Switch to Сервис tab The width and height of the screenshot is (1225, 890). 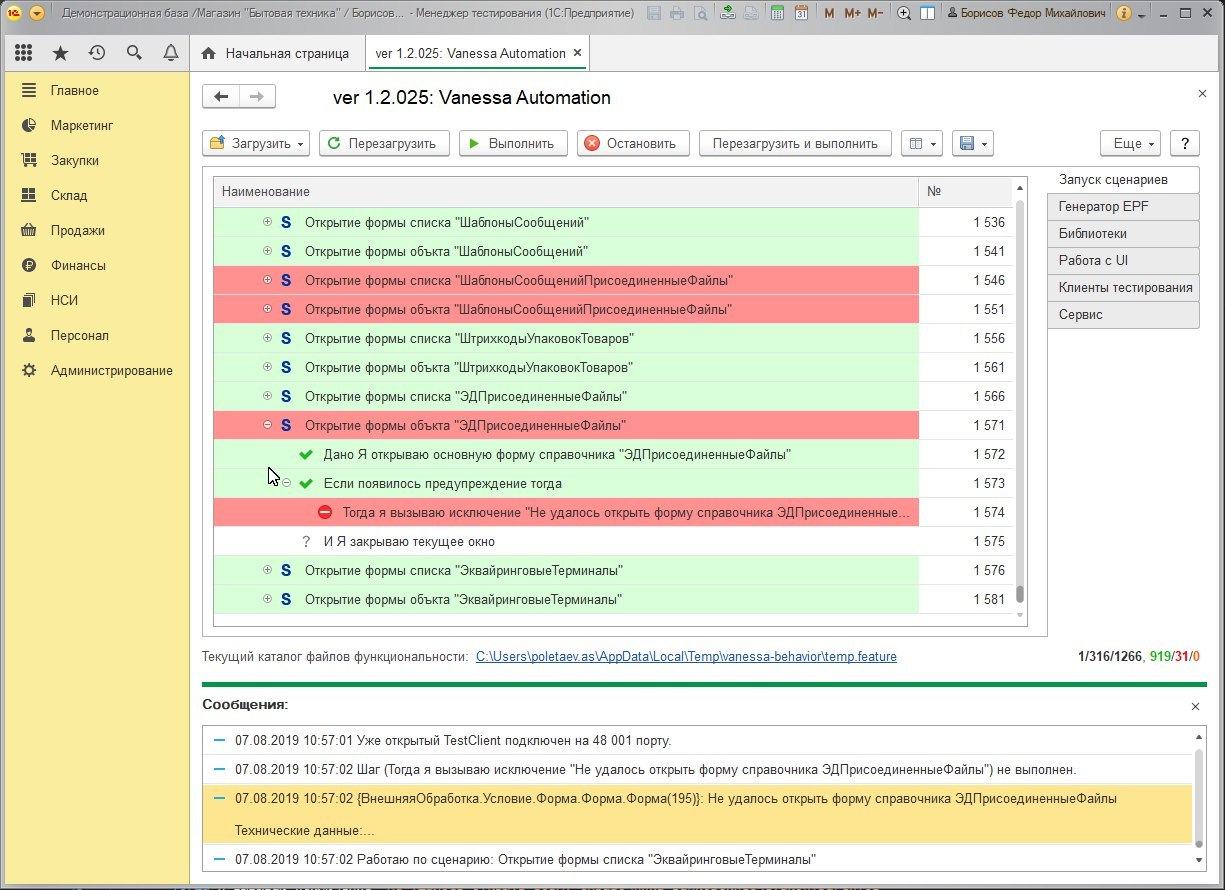[x=1123, y=314]
